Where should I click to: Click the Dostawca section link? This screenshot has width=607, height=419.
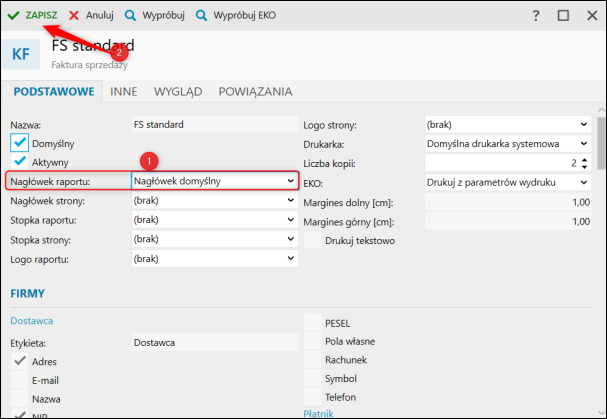(x=32, y=321)
